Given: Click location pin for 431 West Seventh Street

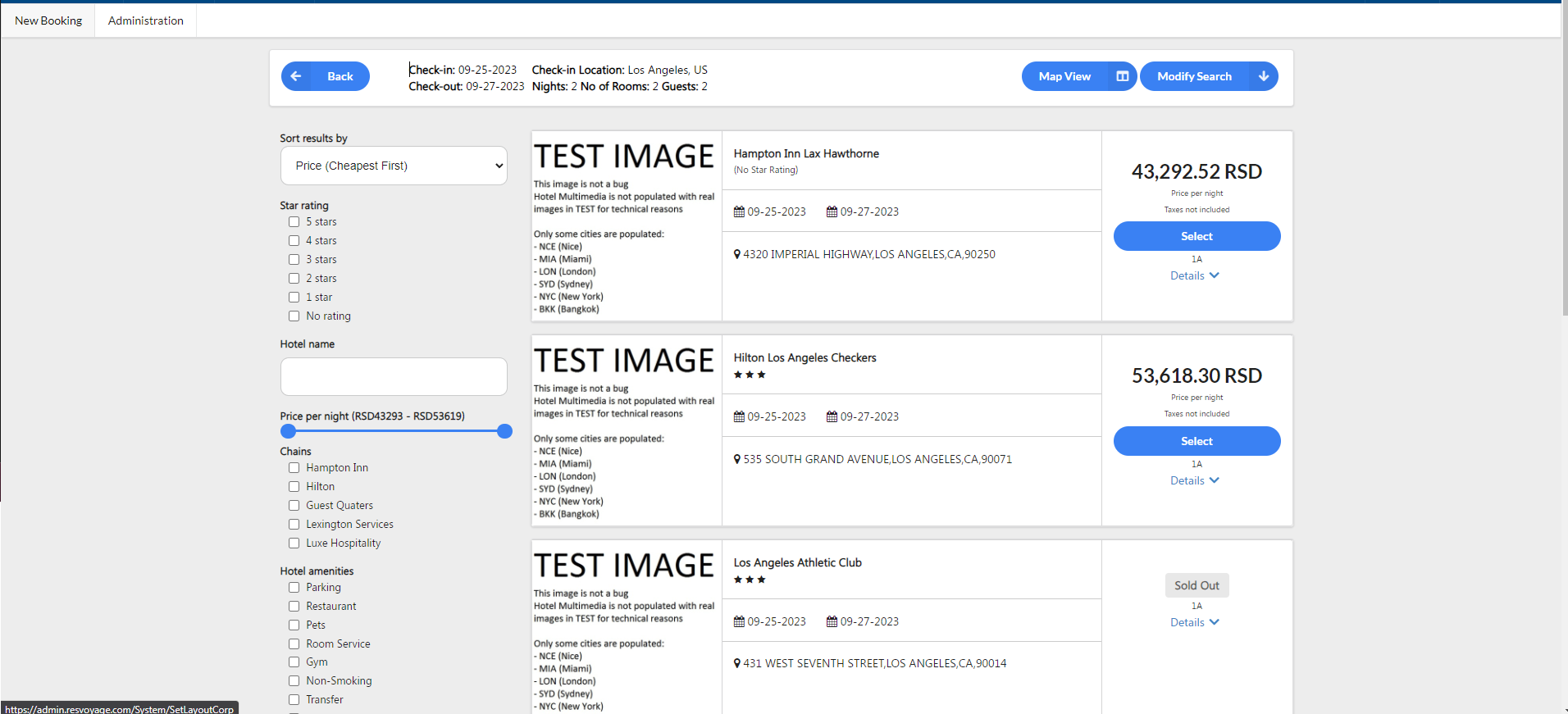Looking at the screenshot, I should [x=737, y=663].
